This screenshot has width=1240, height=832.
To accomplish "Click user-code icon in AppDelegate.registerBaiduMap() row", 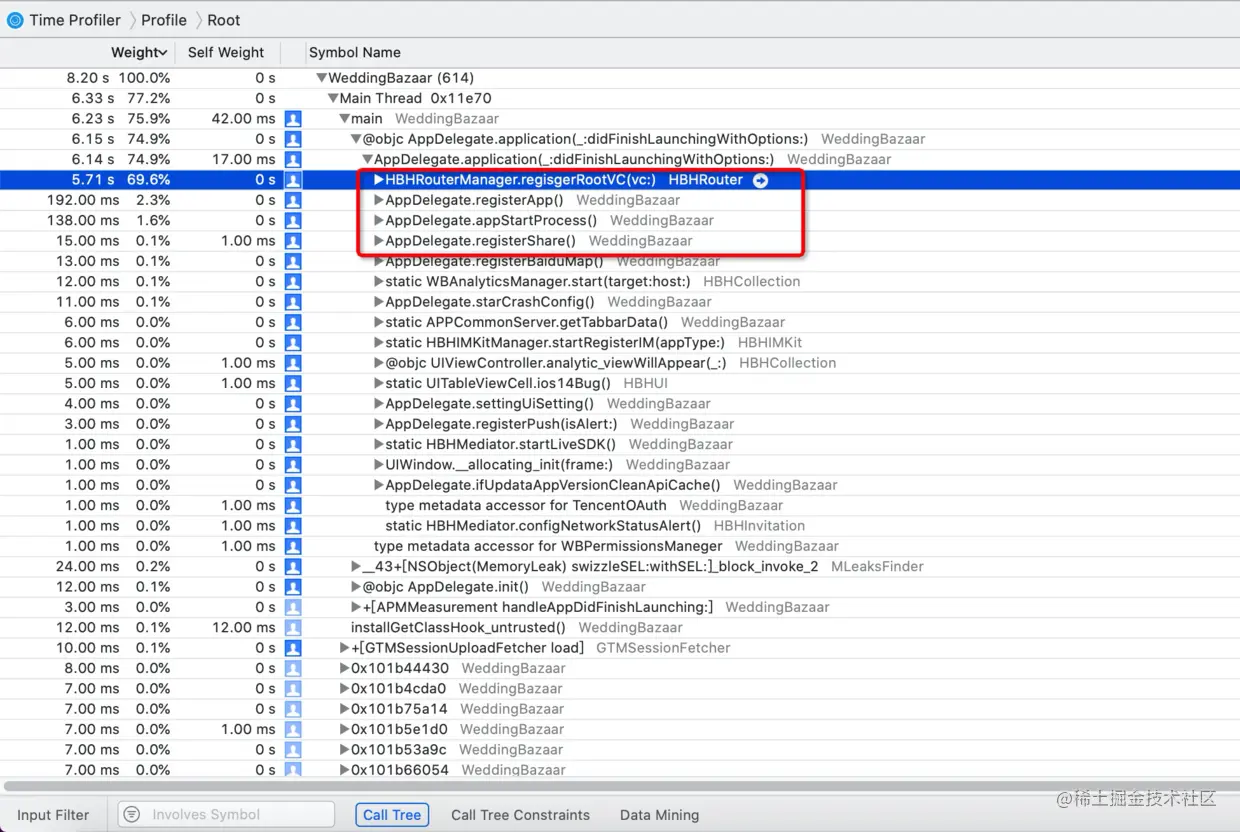I will pos(293,261).
